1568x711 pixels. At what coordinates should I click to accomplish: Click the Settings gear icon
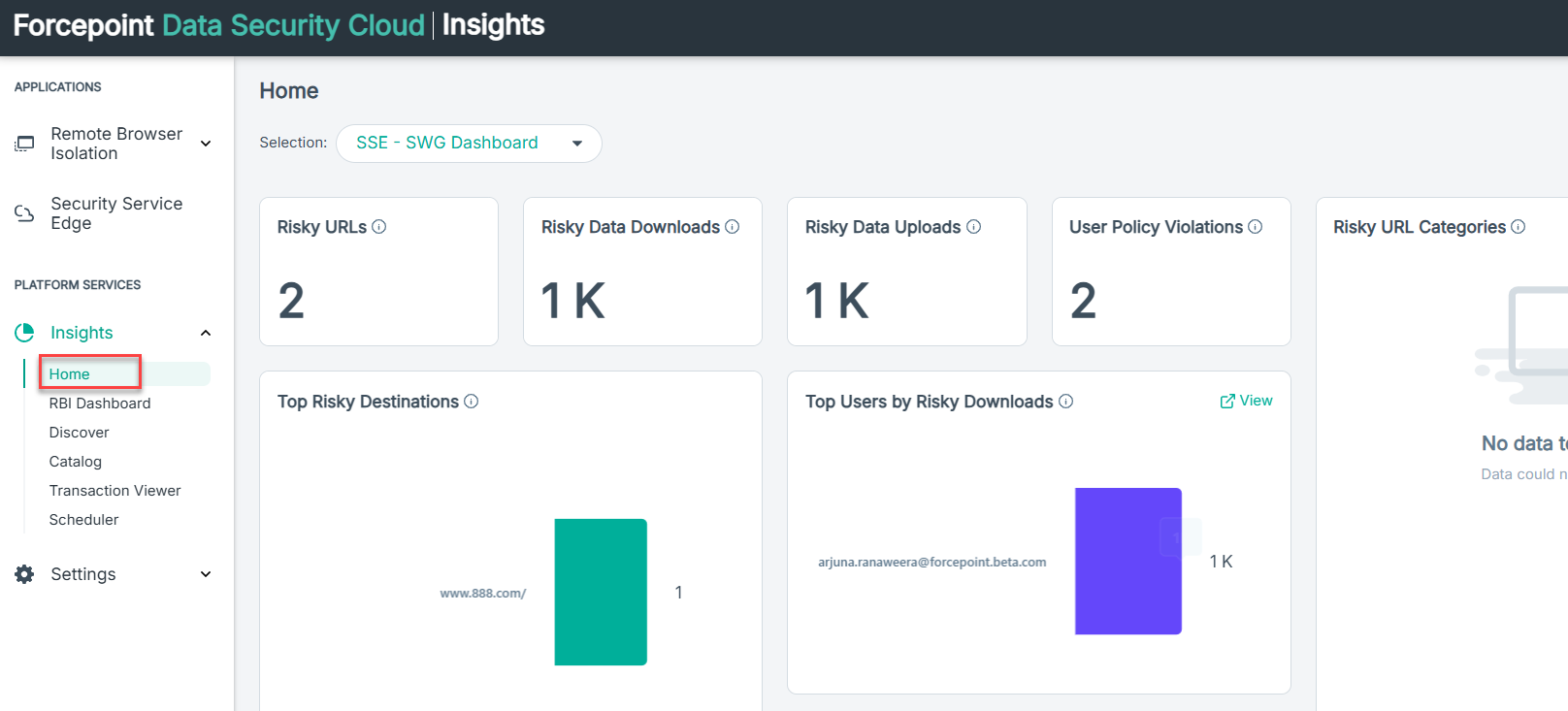[24, 574]
